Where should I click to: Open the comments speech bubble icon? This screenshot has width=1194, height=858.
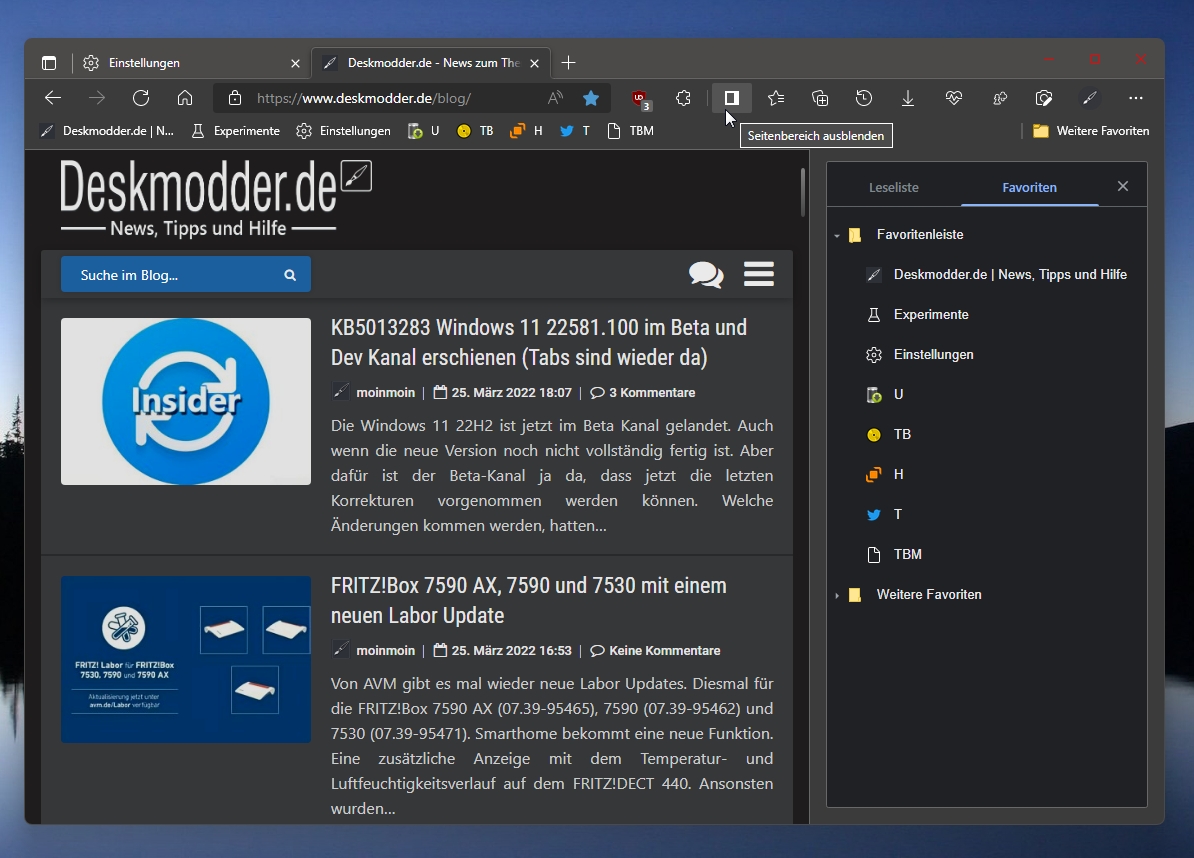[706, 274]
